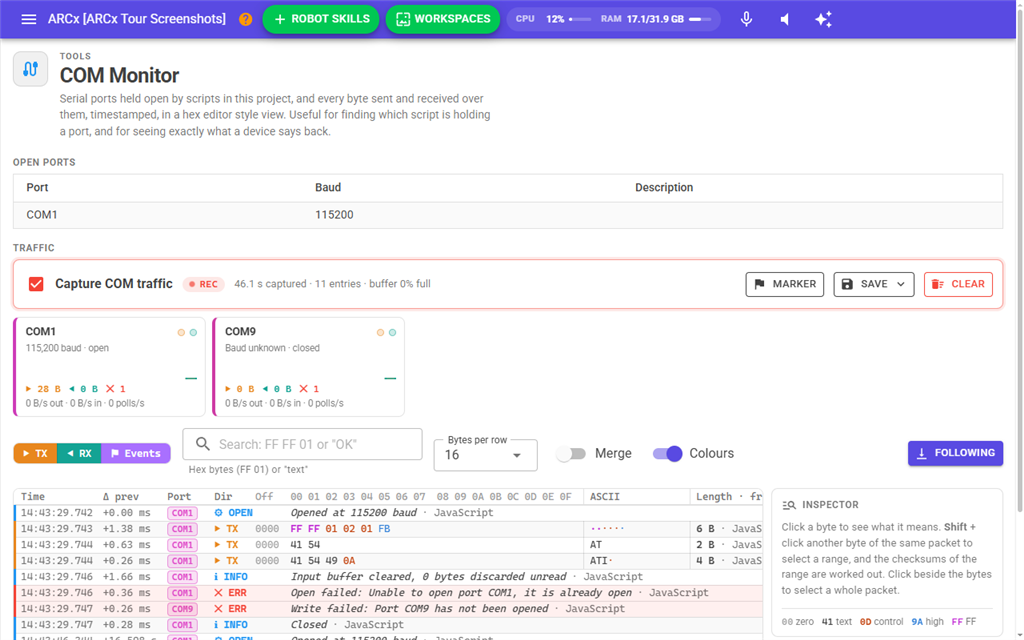
Task: Click the COM Monitor tool icon beside the heading
Action: [x=31, y=69]
